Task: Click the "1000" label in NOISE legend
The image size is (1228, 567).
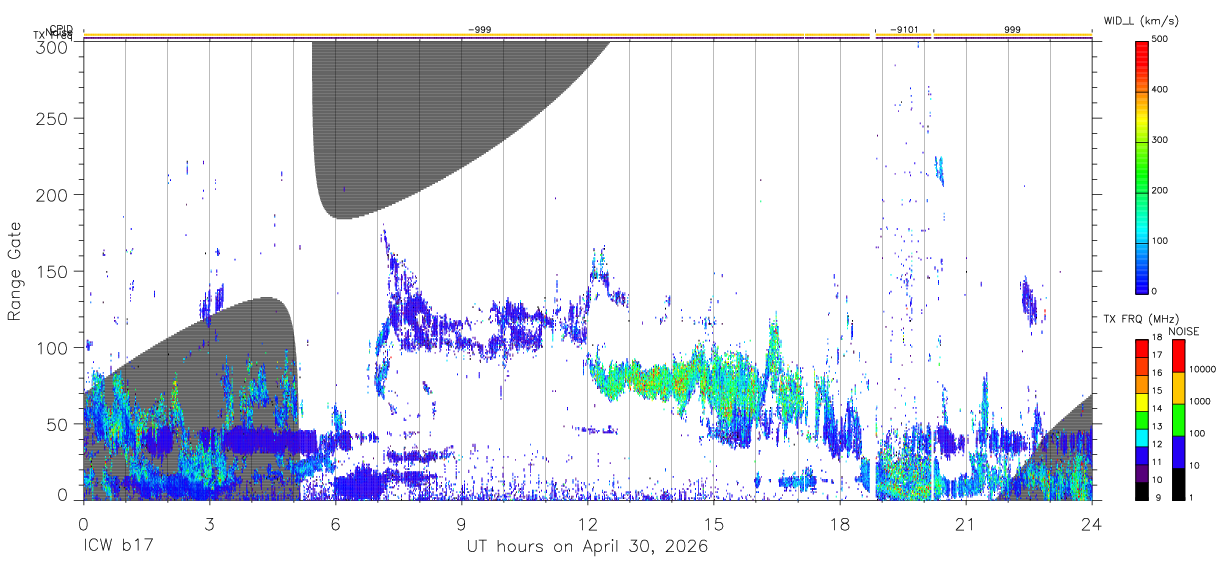Action: (1200, 401)
